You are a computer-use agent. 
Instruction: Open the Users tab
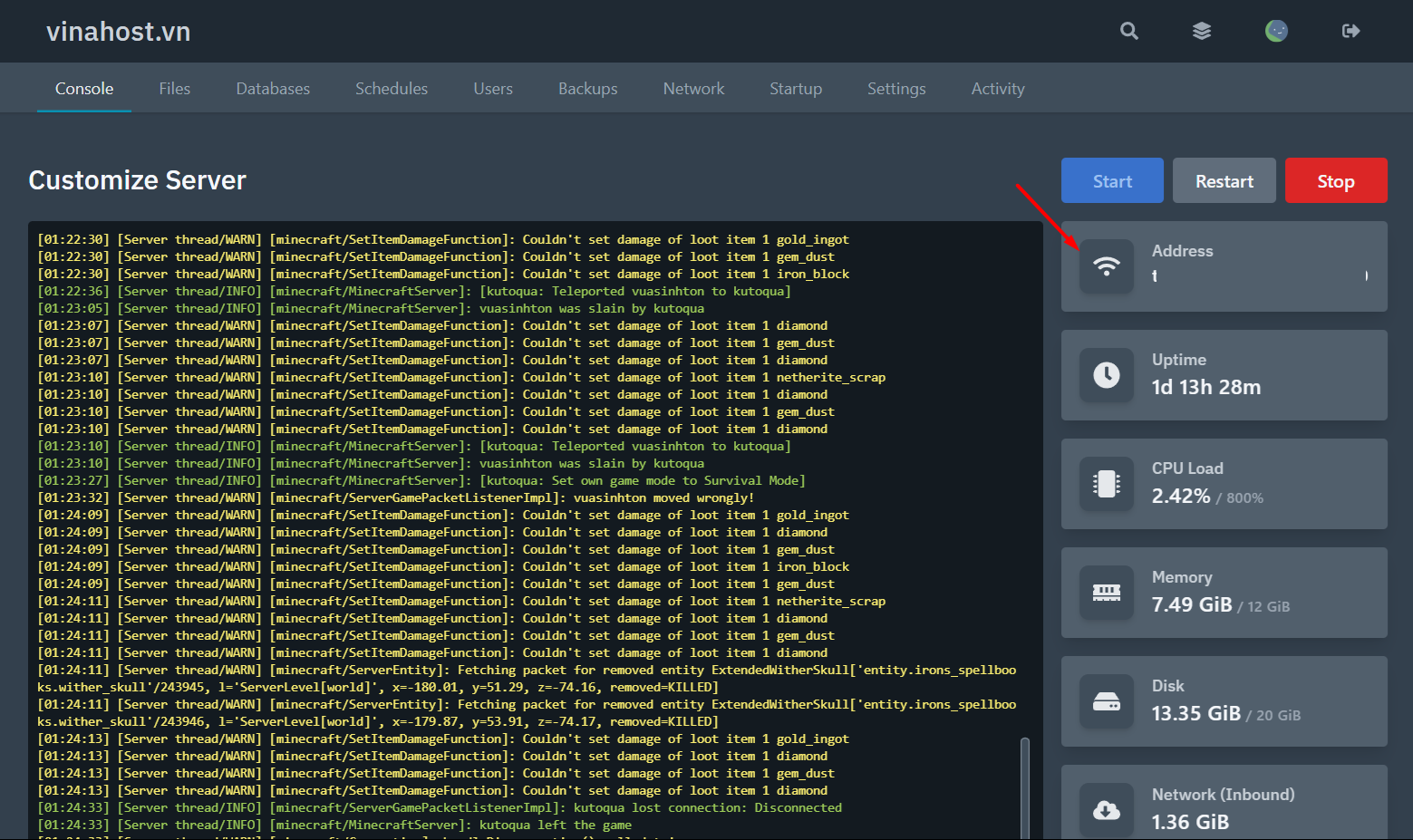tap(493, 89)
